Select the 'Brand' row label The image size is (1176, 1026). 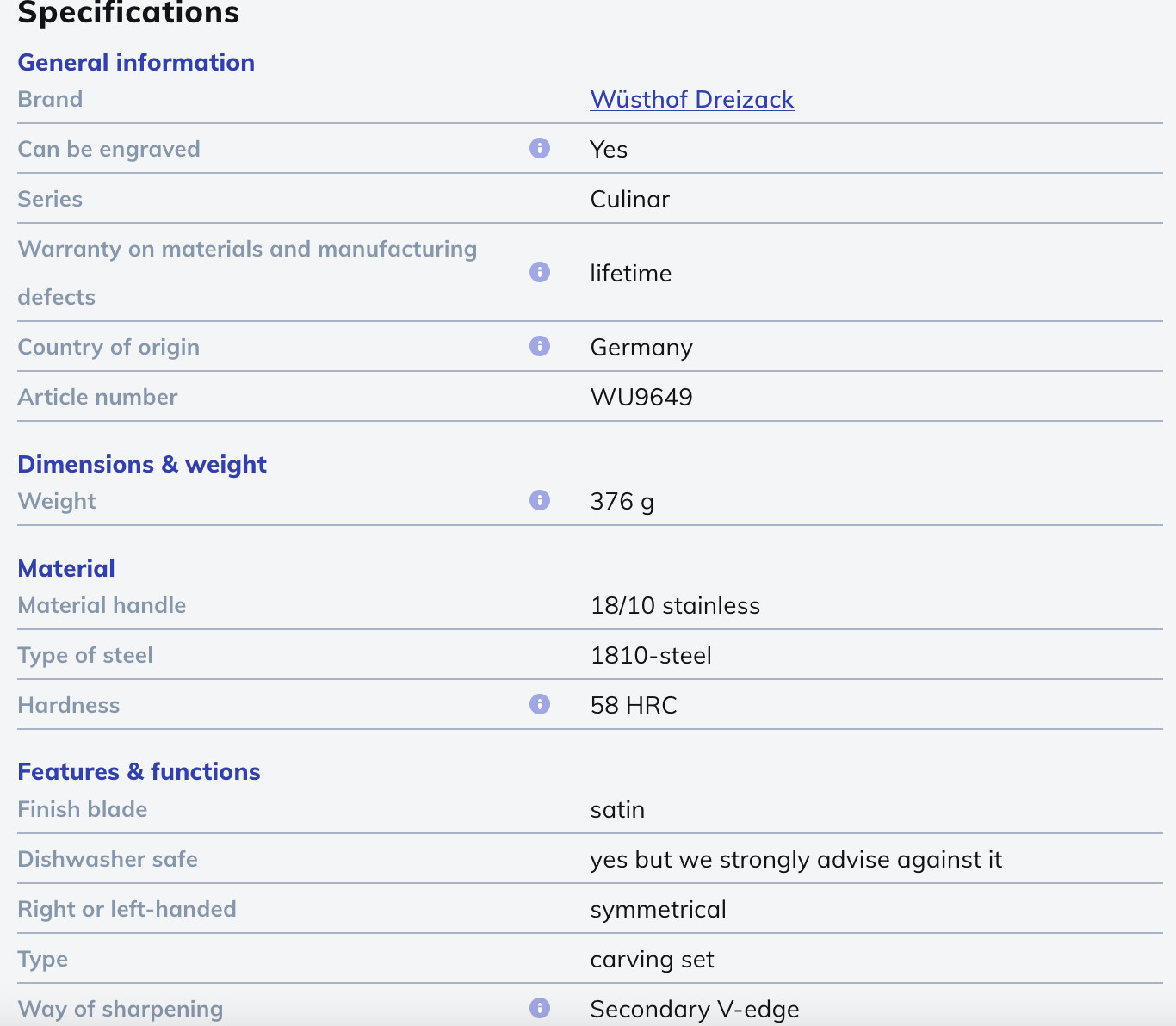coord(50,99)
